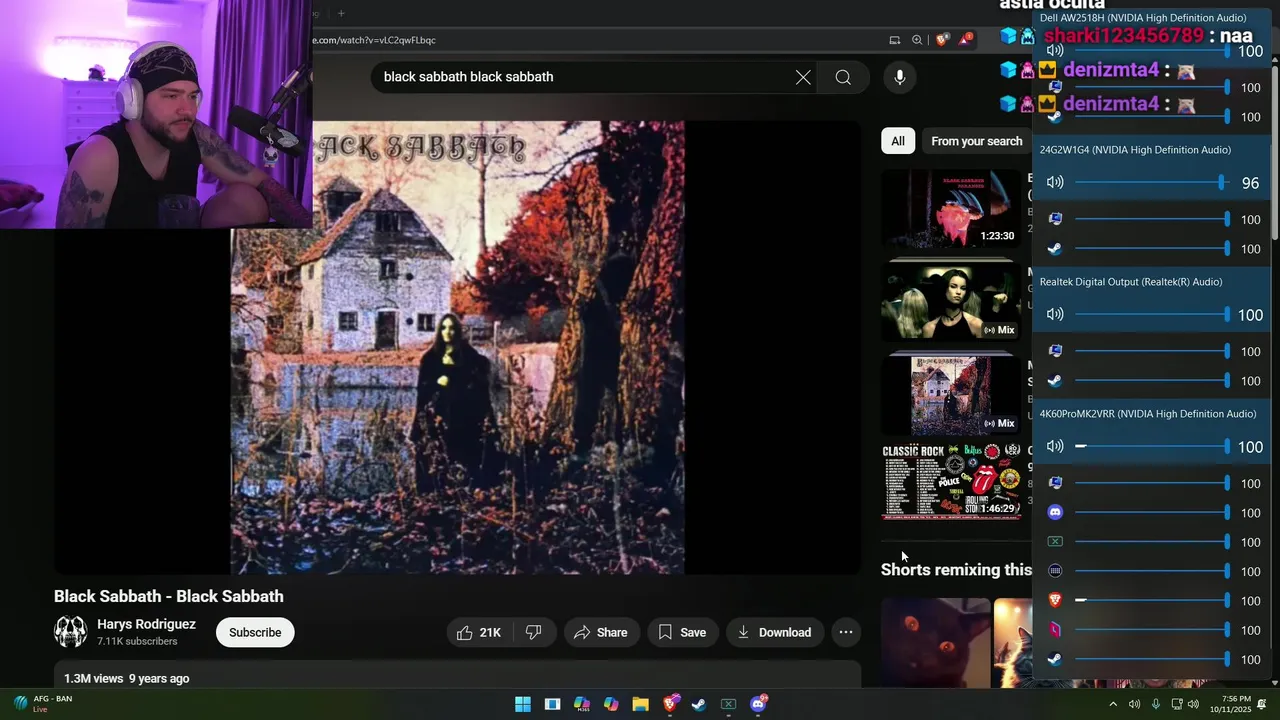The image size is (1280, 720).
Task: Open Copilot from the taskbar
Action: [611, 704]
